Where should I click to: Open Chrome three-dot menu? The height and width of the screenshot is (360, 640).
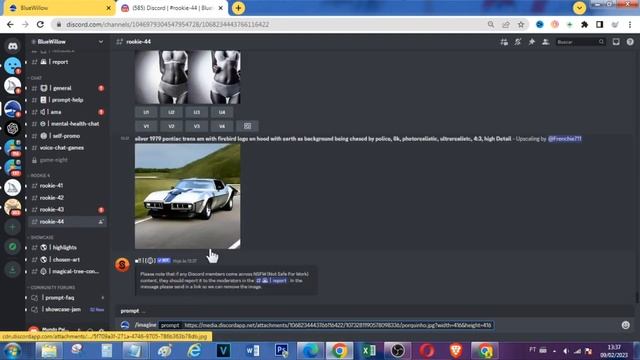pos(630,24)
